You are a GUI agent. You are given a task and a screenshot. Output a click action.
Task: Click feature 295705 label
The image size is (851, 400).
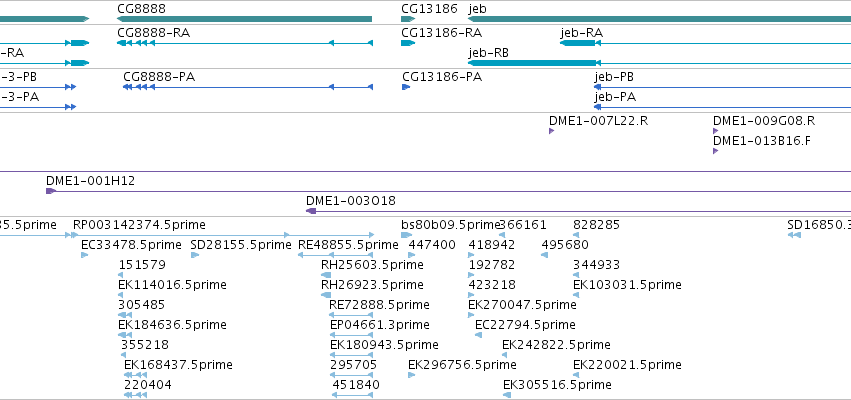[x=353, y=365]
